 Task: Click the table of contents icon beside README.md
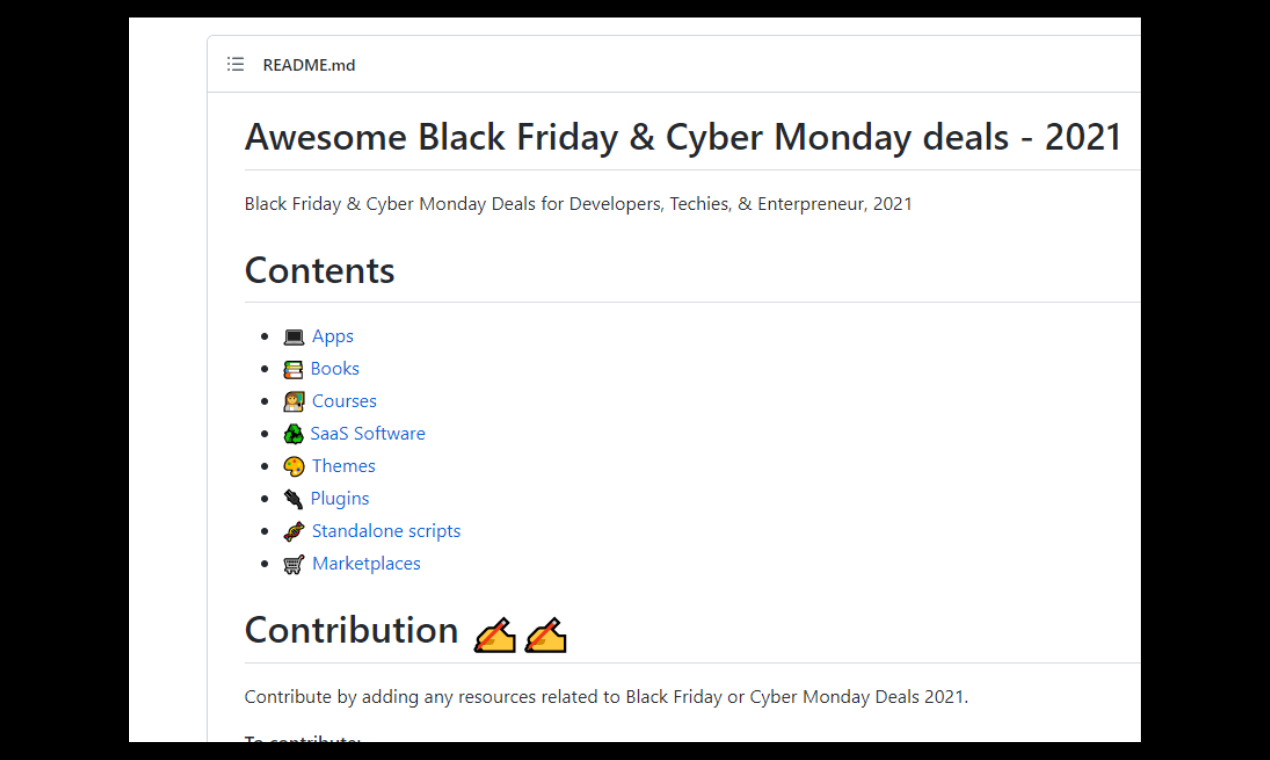(235, 63)
